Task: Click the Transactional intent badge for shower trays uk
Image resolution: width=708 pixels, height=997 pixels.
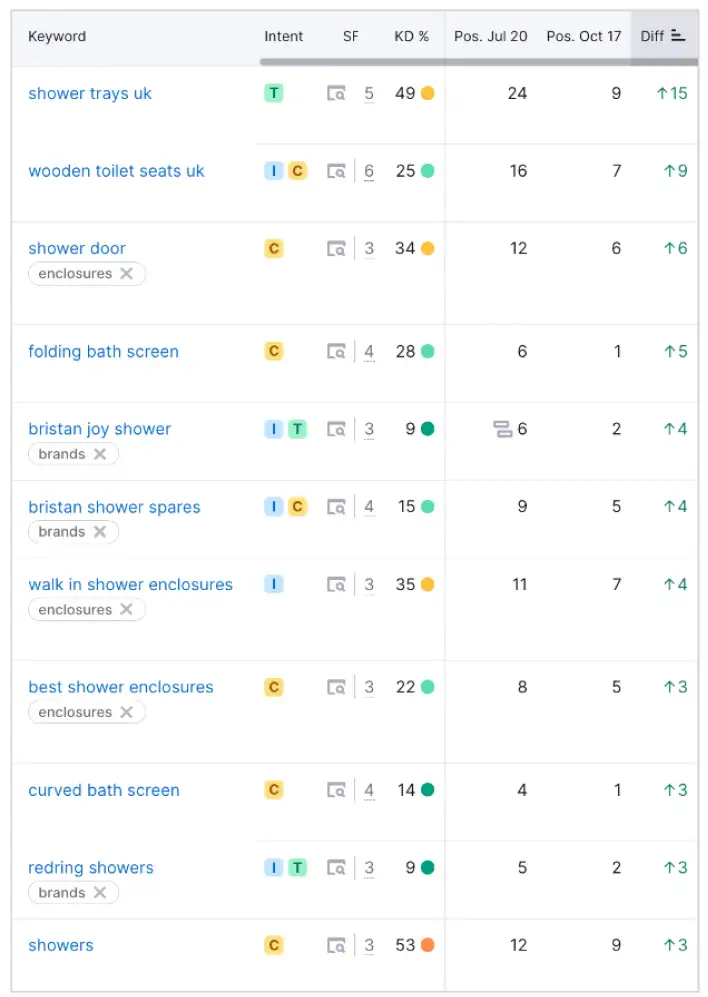Action: coord(274,93)
